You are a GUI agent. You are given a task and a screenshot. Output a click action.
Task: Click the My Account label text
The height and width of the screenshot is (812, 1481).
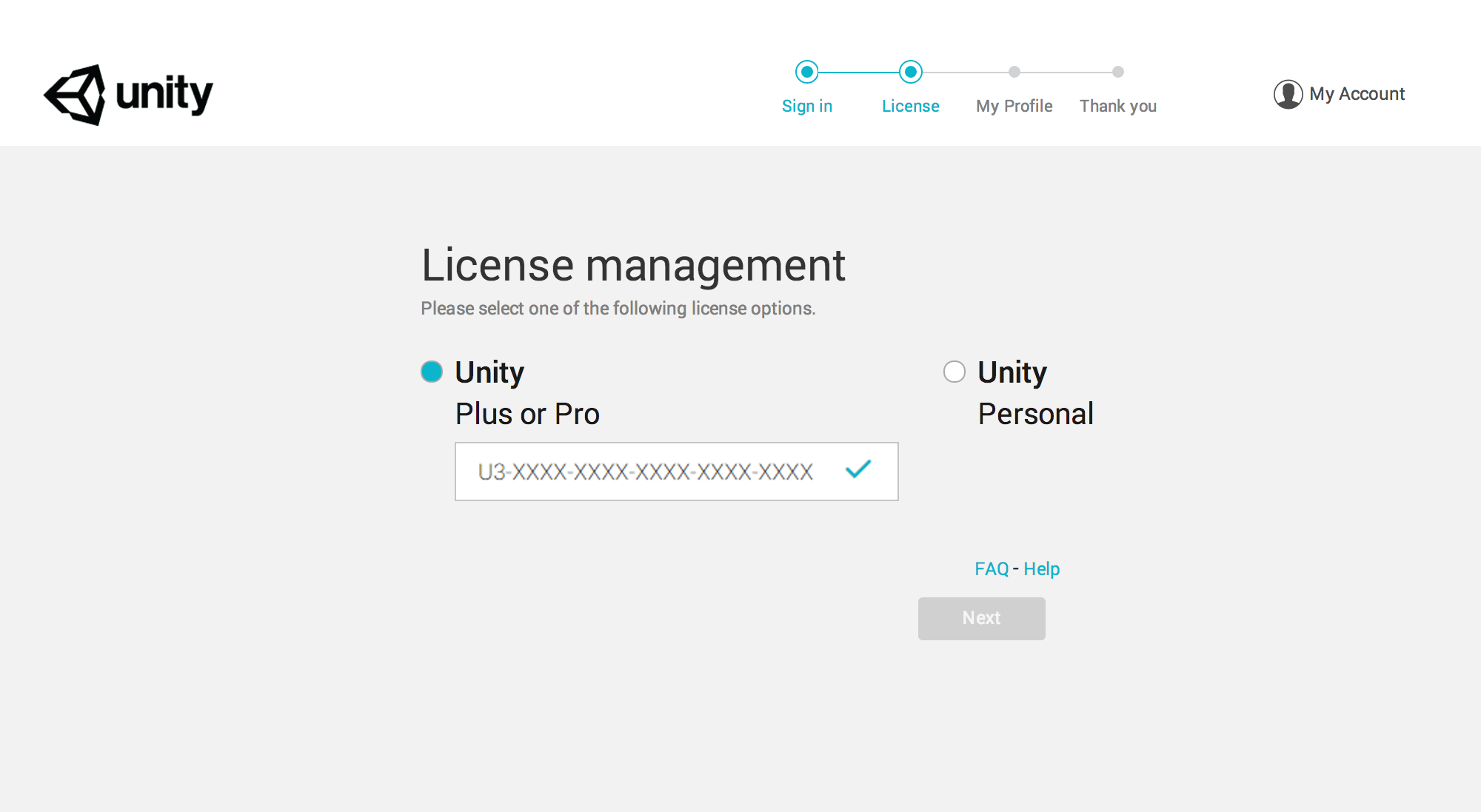pos(1358,94)
